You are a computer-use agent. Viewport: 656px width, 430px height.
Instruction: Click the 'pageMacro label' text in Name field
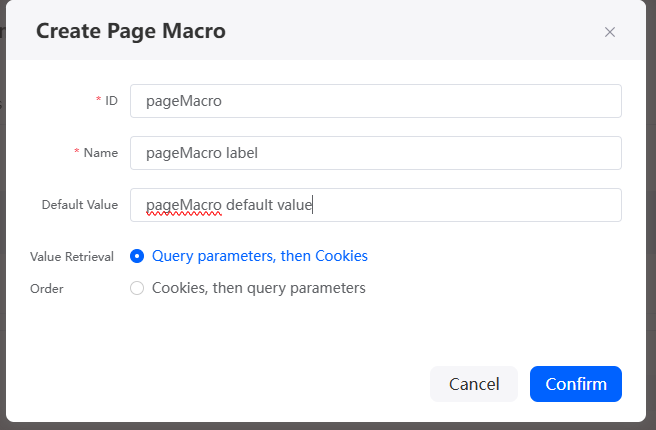[x=202, y=153]
